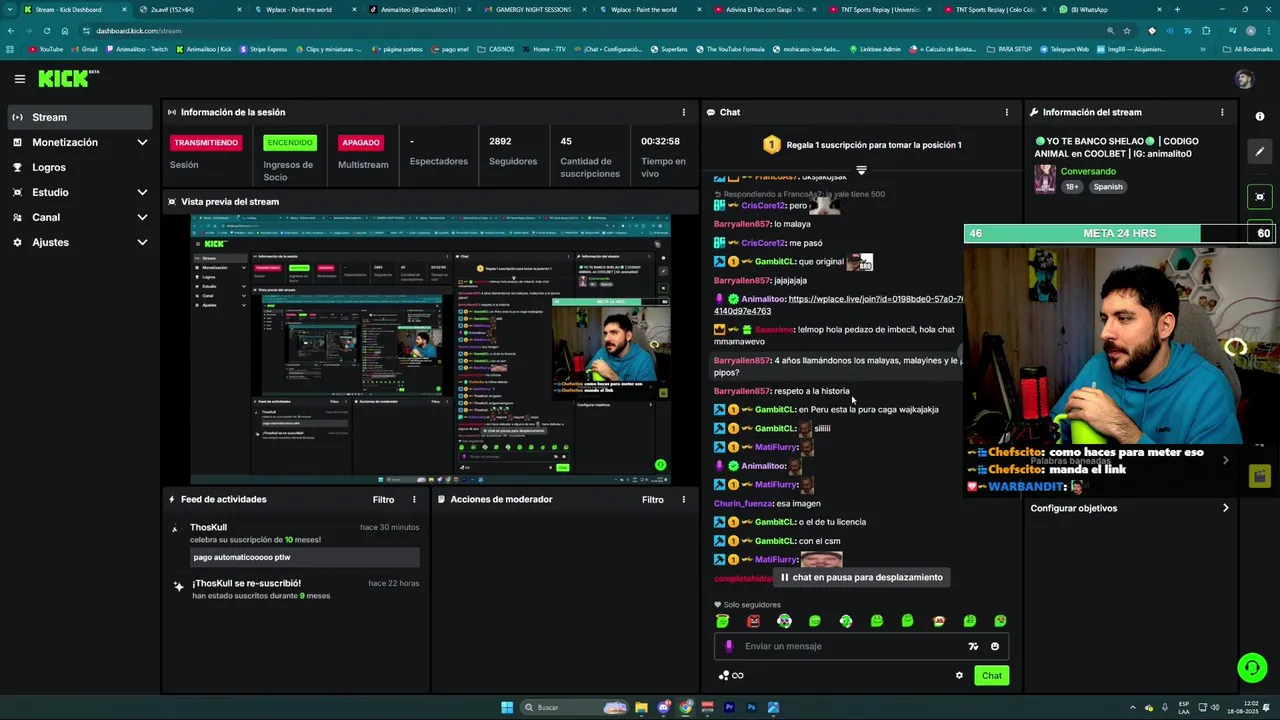
Task: Expand the Ajustes sidebar section
Action: 142,242
